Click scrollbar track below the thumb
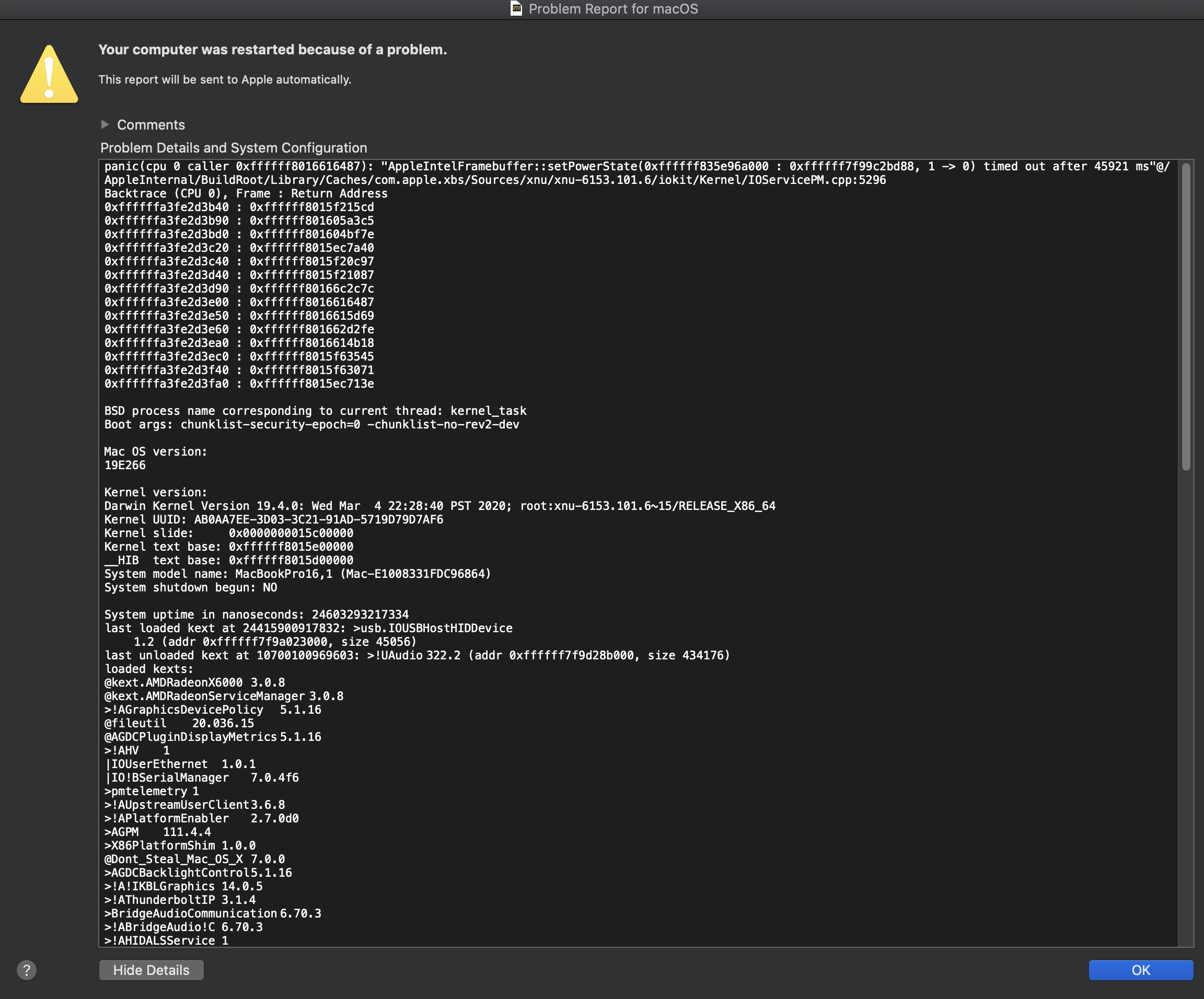 (1186, 716)
